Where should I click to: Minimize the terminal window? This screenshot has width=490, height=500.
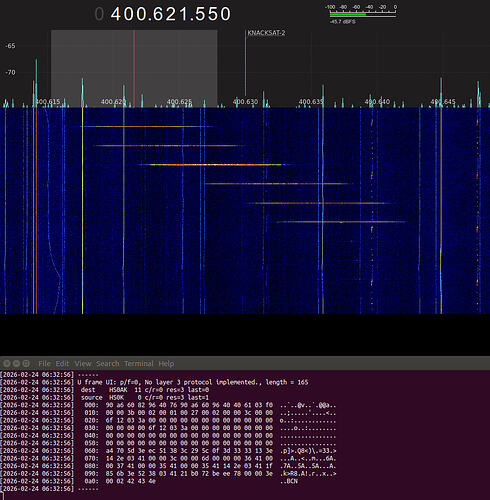click(16, 363)
